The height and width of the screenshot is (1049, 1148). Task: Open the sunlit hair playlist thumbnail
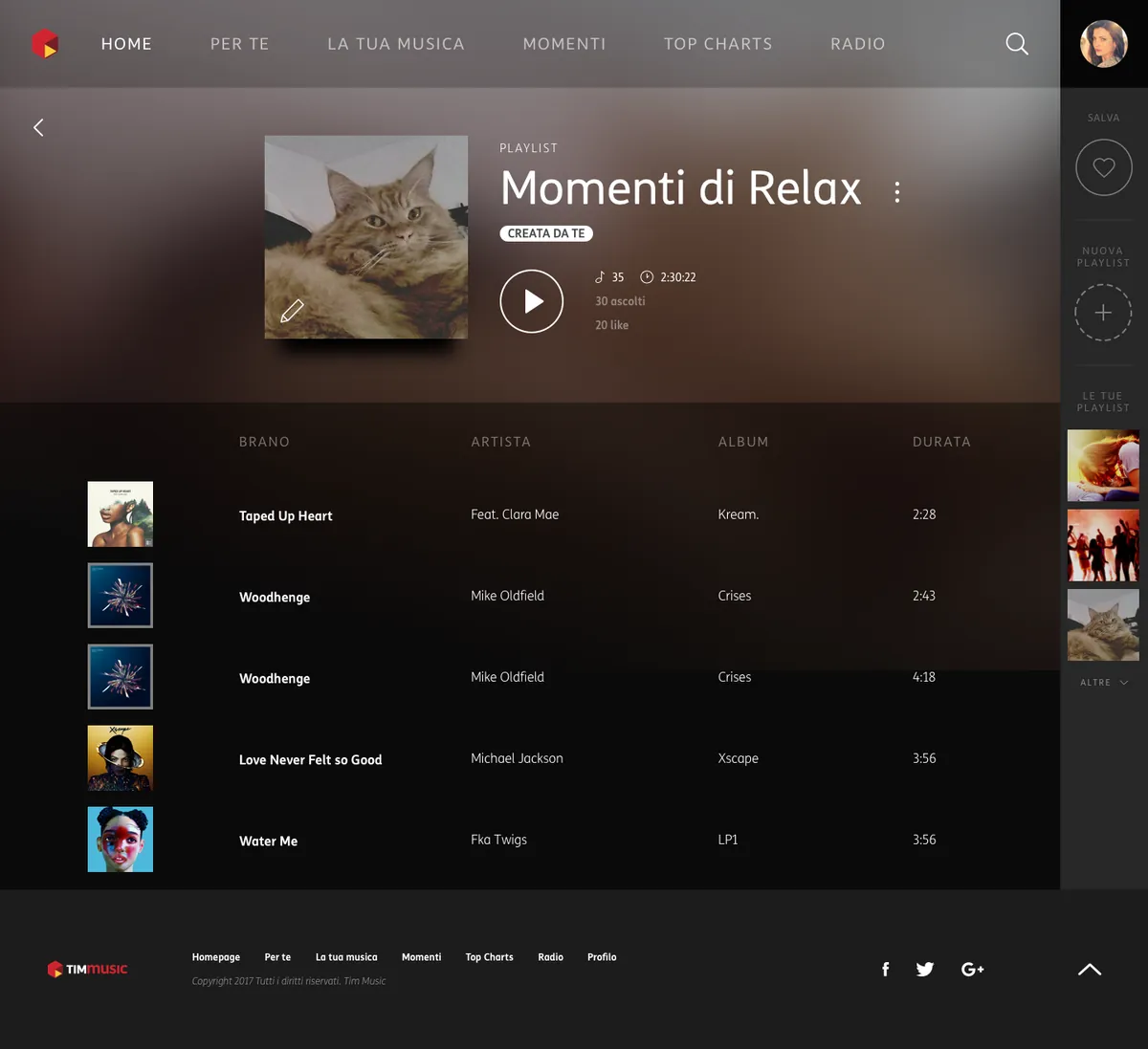coord(1103,466)
